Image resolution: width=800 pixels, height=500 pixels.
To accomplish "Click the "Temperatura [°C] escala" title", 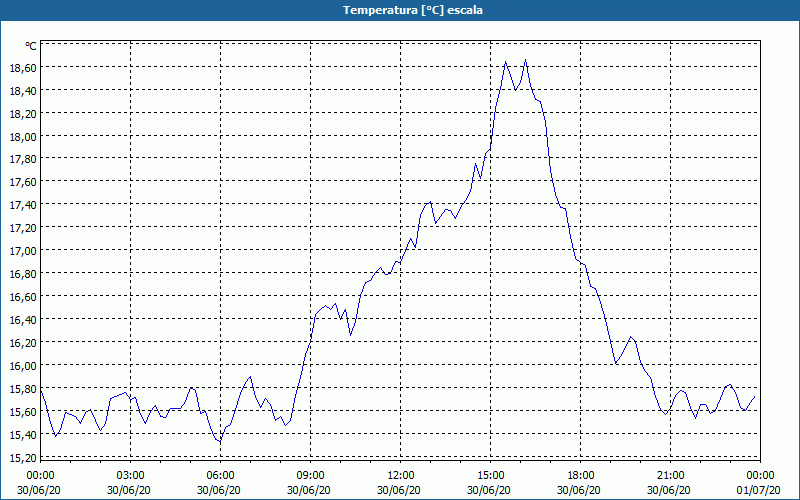I will tap(413, 10).
